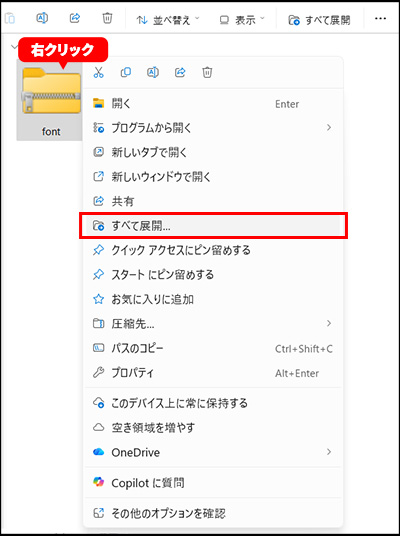Choose 新しいタブで開く menu entry
This screenshot has height=536, width=400.
click(x=213, y=152)
